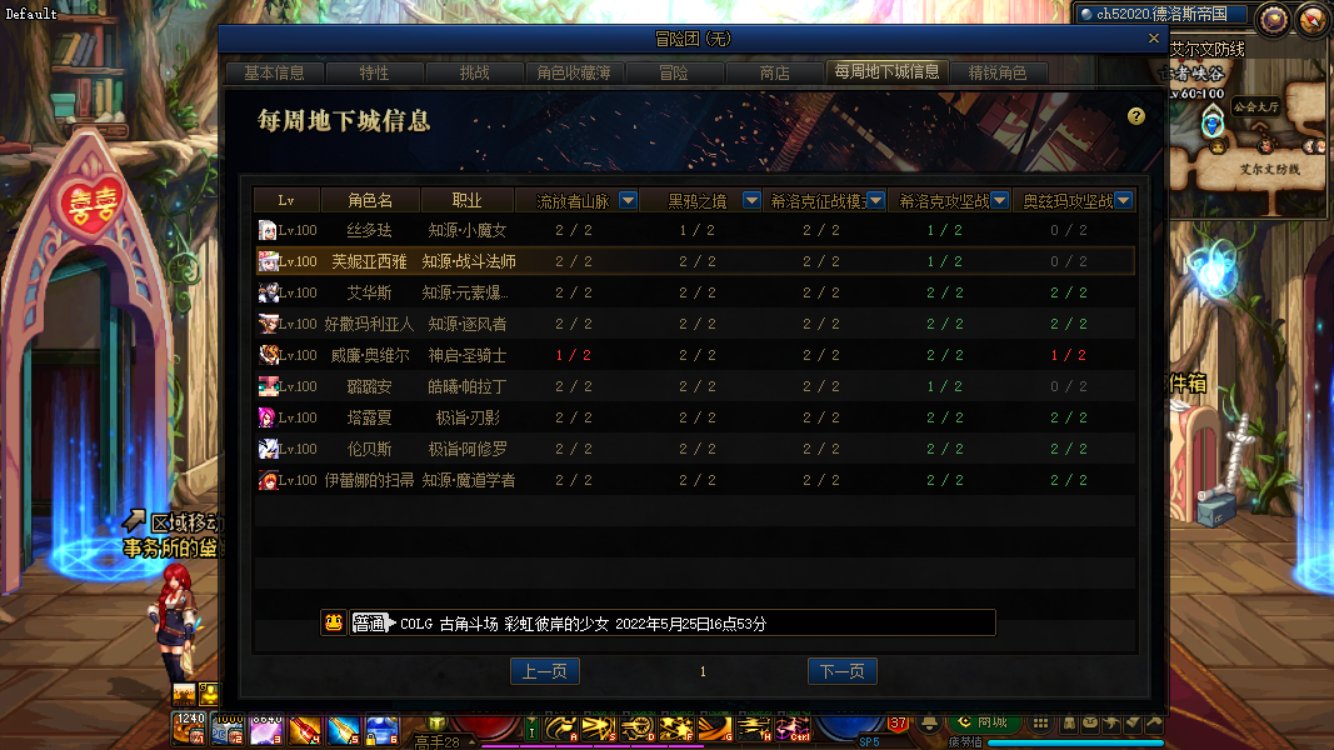This screenshot has height=750, width=1334.
Task: Open the 商城 shop button
Action: [984, 722]
